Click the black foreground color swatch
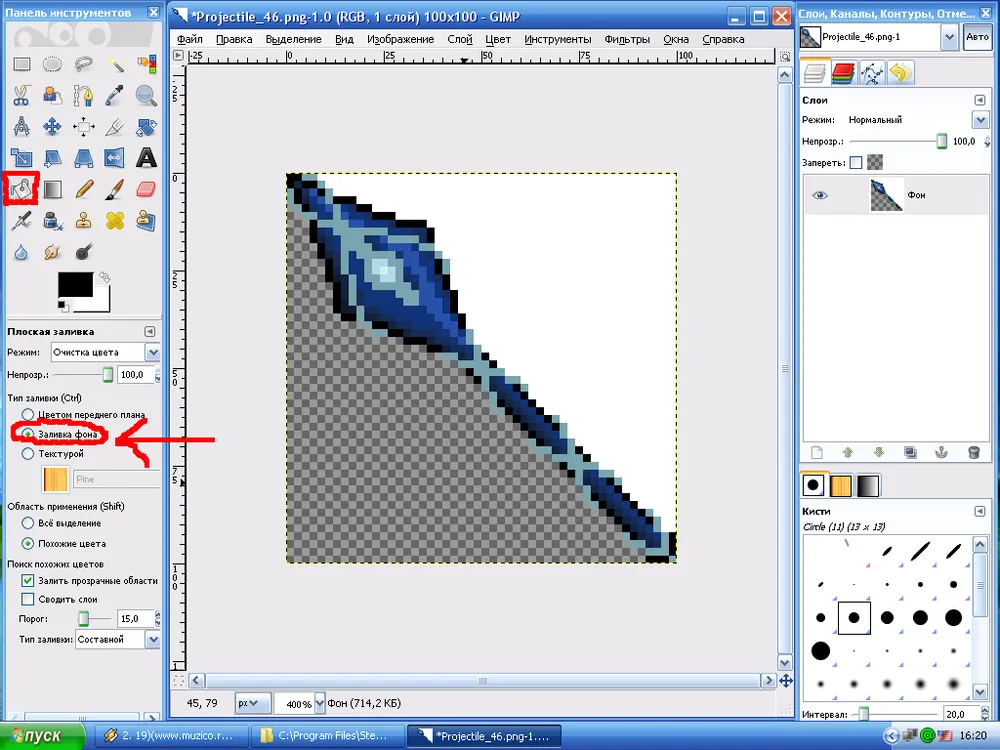The height and width of the screenshot is (750, 1000). tap(75, 285)
